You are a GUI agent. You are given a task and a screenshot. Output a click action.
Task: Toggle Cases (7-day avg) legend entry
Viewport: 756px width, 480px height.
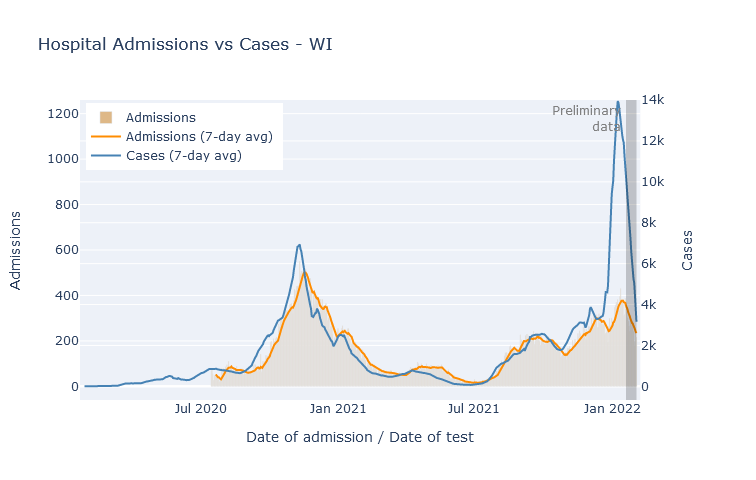point(167,156)
